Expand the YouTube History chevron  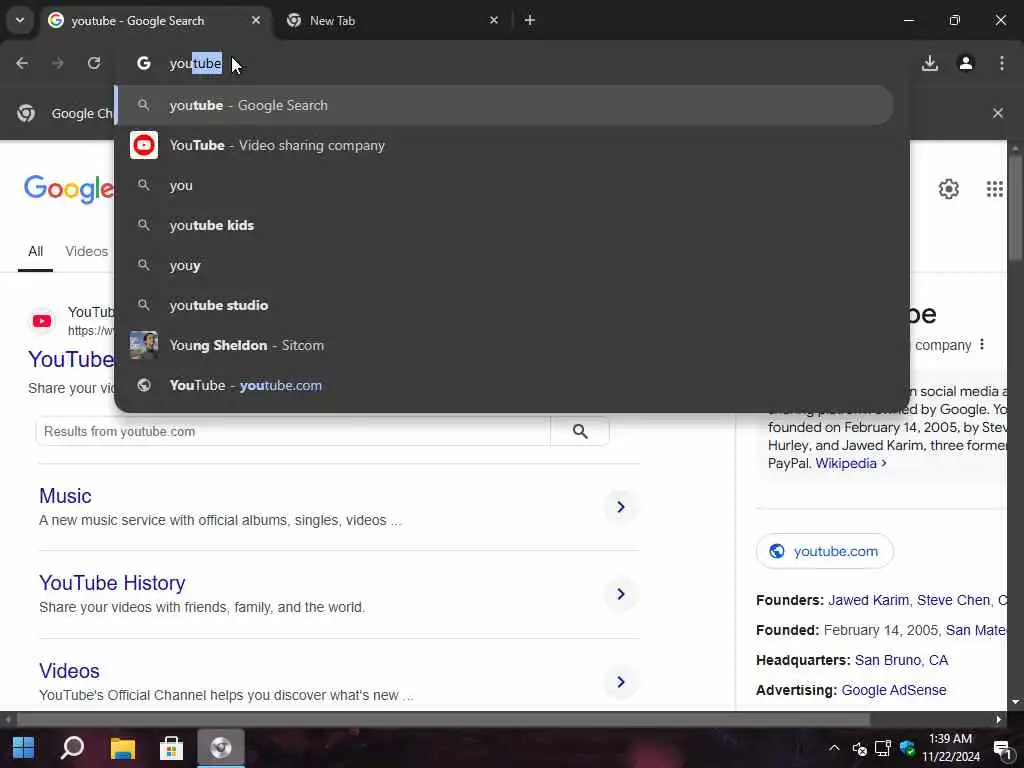(x=620, y=594)
